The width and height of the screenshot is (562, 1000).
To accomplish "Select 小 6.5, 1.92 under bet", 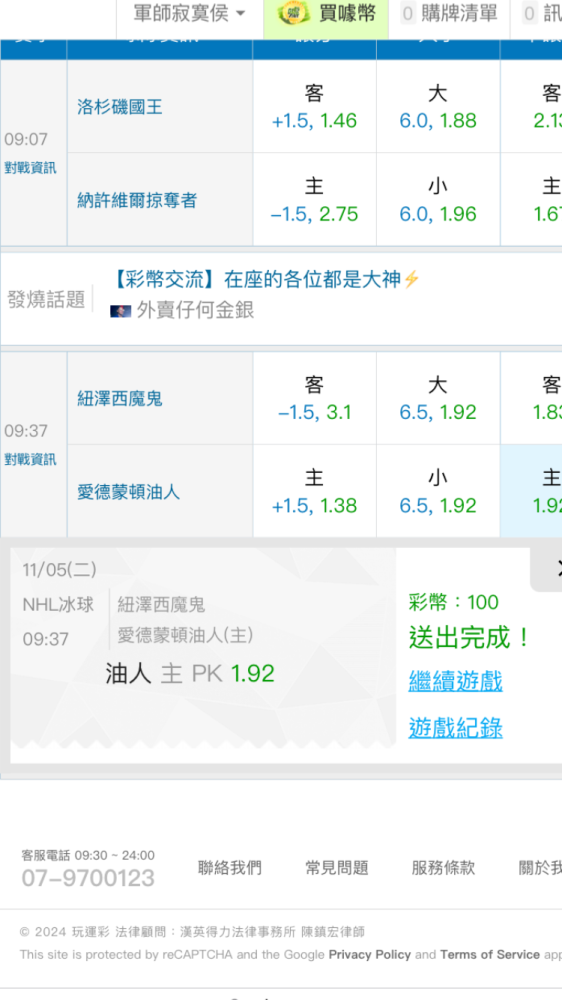I will (438, 491).
